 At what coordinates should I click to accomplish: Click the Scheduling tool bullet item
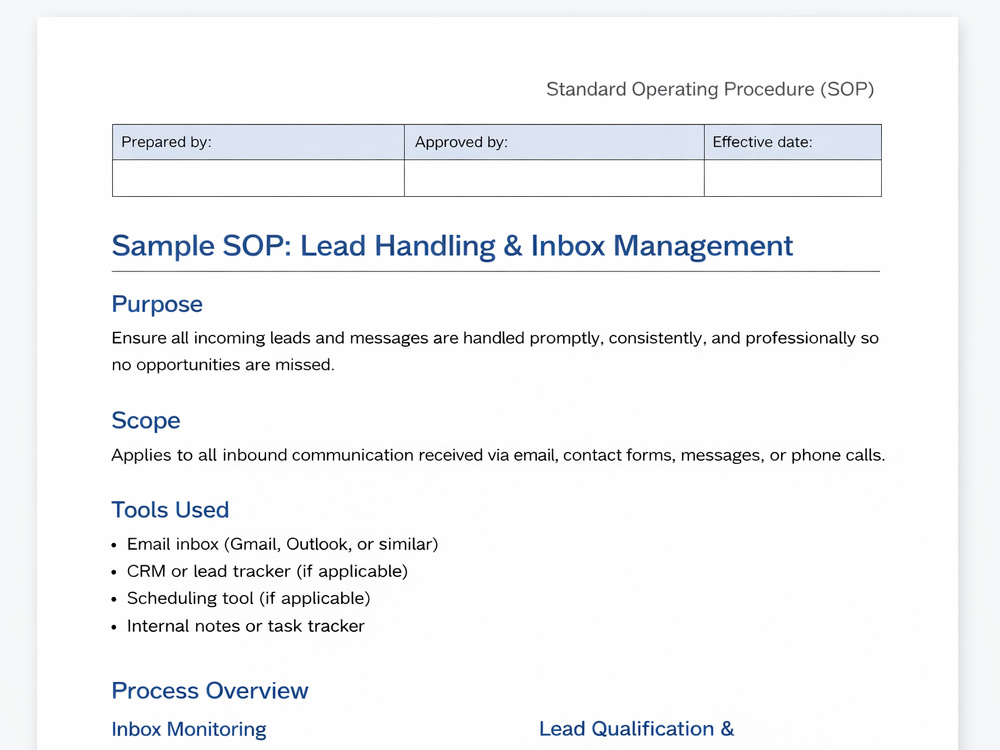(249, 598)
